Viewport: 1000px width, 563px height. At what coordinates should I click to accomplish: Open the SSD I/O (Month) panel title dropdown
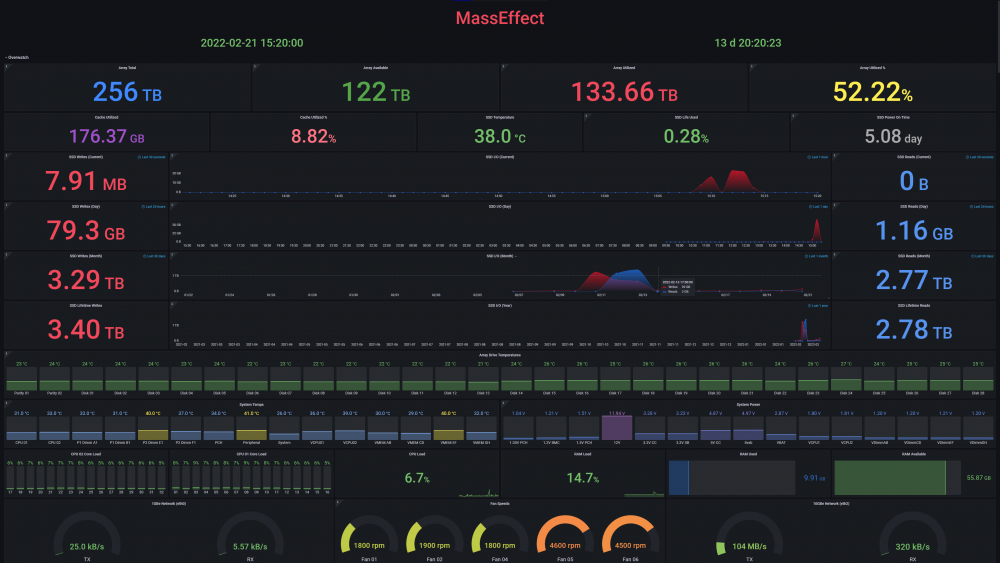[x=501, y=256]
